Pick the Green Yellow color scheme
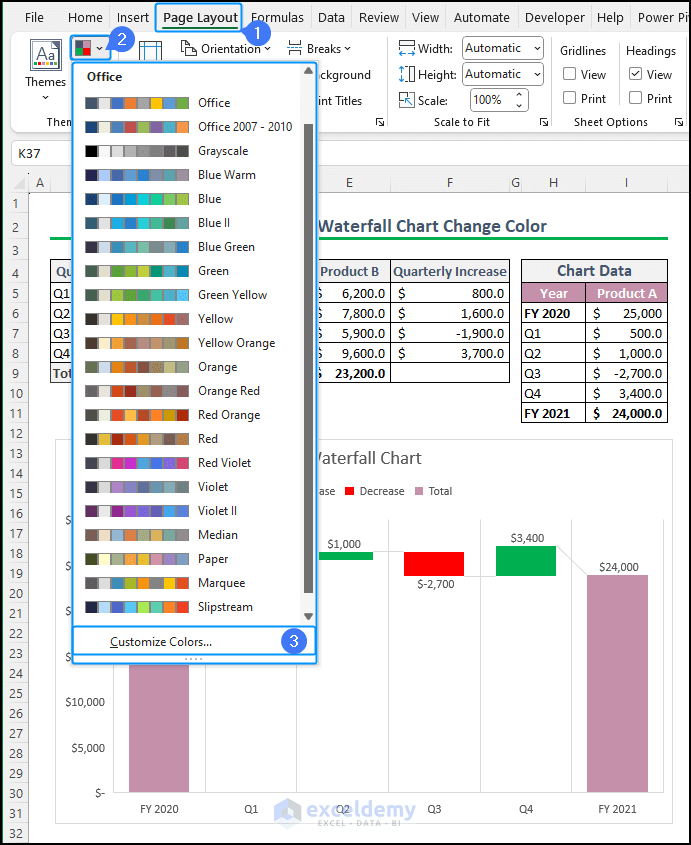The width and height of the screenshot is (691, 845). click(189, 295)
